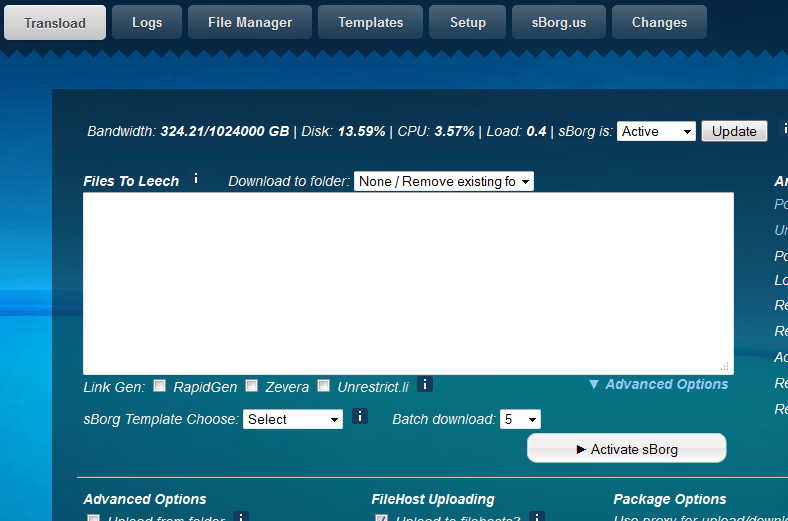788x521 pixels.
Task: Open the Download to folder dropdown
Action: tap(444, 181)
